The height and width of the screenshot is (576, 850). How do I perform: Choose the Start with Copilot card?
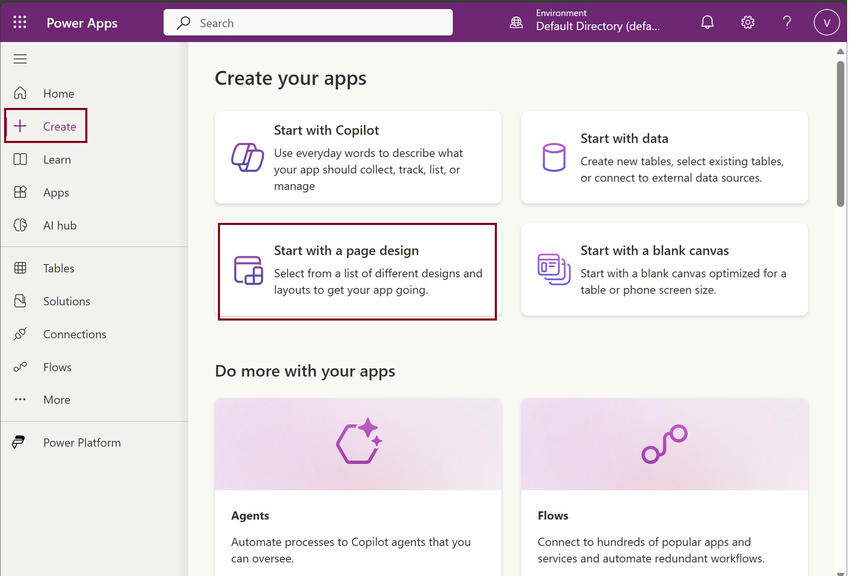pyautogui.click(x=358, y=157)
